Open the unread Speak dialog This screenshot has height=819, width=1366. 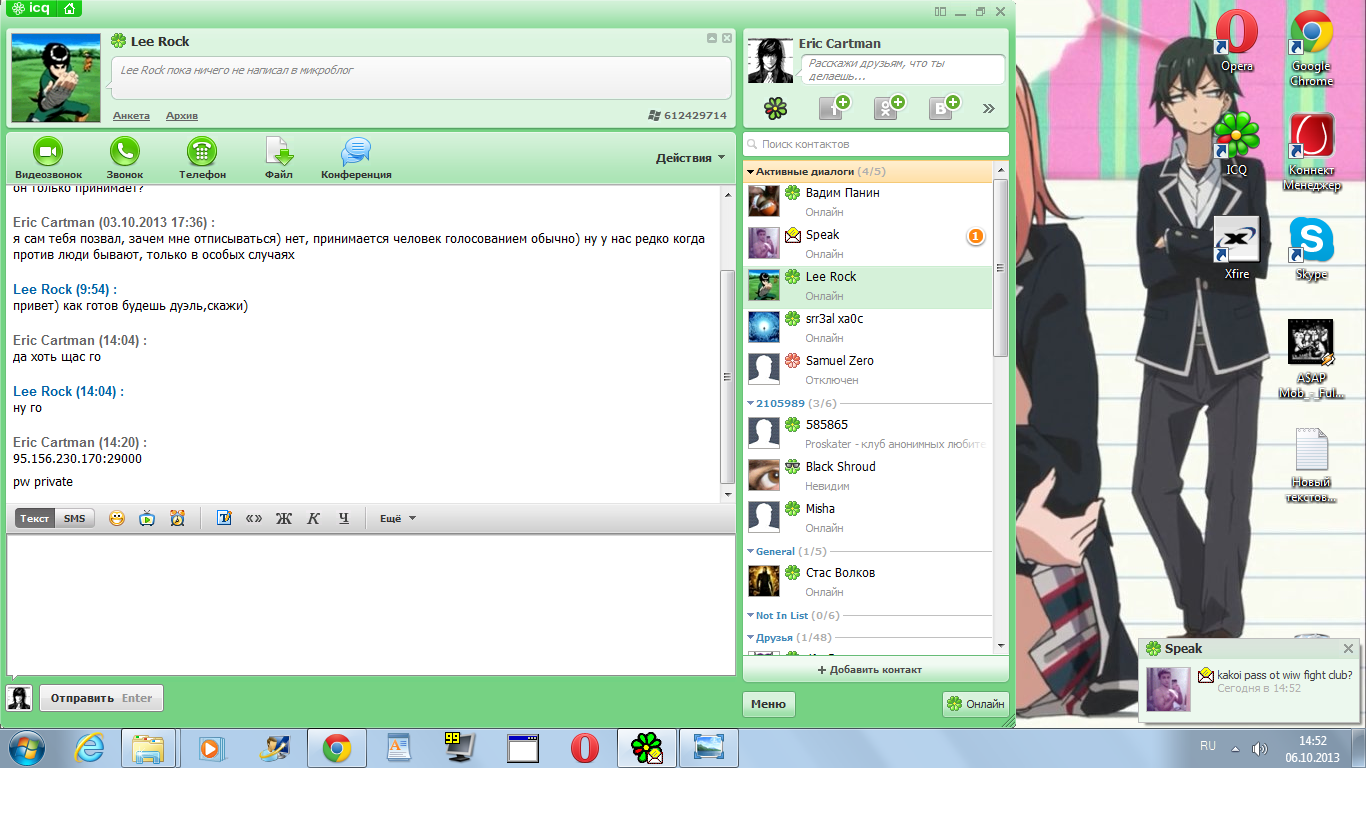point(868,244)
